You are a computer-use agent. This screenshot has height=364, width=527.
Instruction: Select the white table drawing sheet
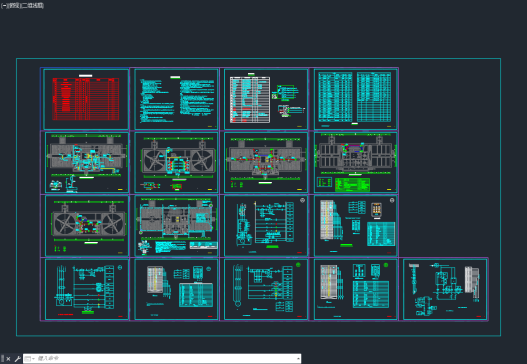266,99
